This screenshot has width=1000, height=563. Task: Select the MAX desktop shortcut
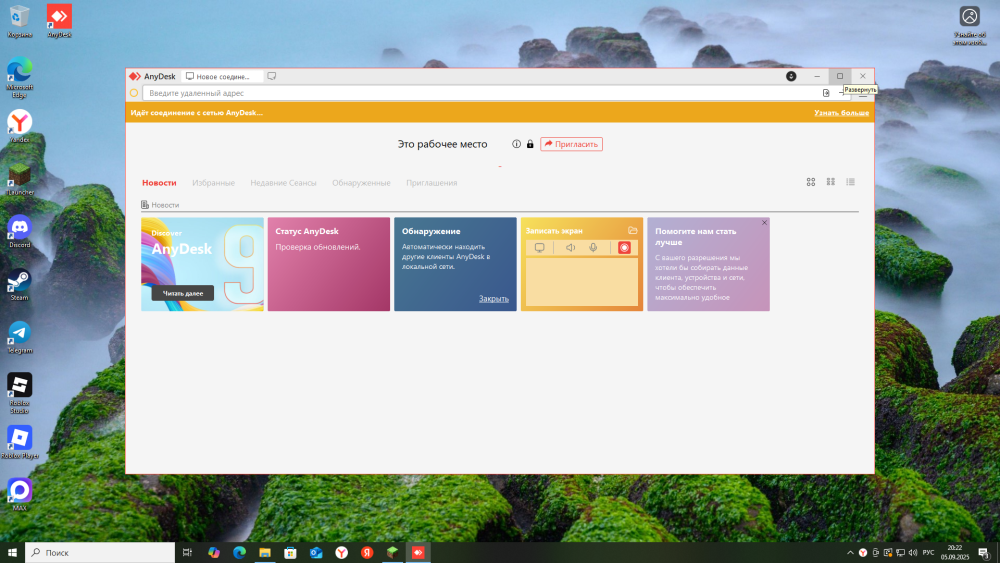click(x=20, y=495)
